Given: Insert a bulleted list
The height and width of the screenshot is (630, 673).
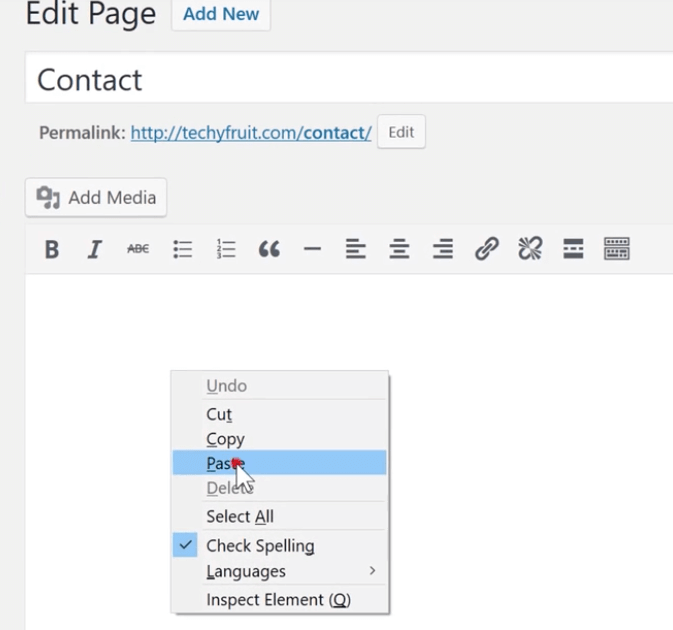Looking at the screenshot, I should point(182,249).
